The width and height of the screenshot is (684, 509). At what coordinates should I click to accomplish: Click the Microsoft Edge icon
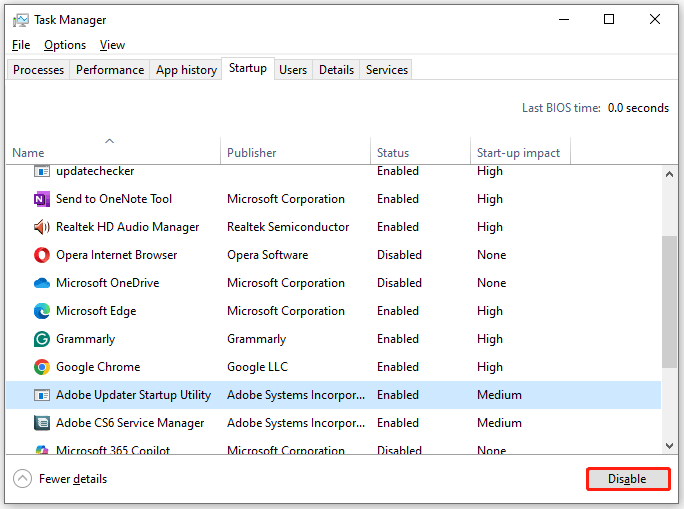pyautogui.click(x=42, y=311)
